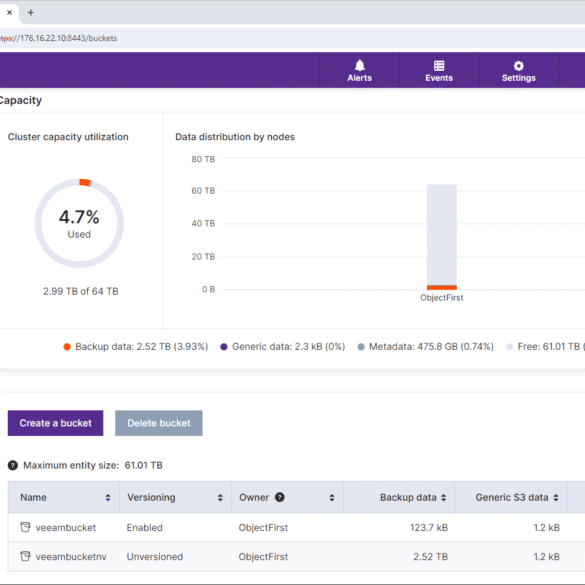Click the ObjectFirst bar in the chart

coord(442,237)
